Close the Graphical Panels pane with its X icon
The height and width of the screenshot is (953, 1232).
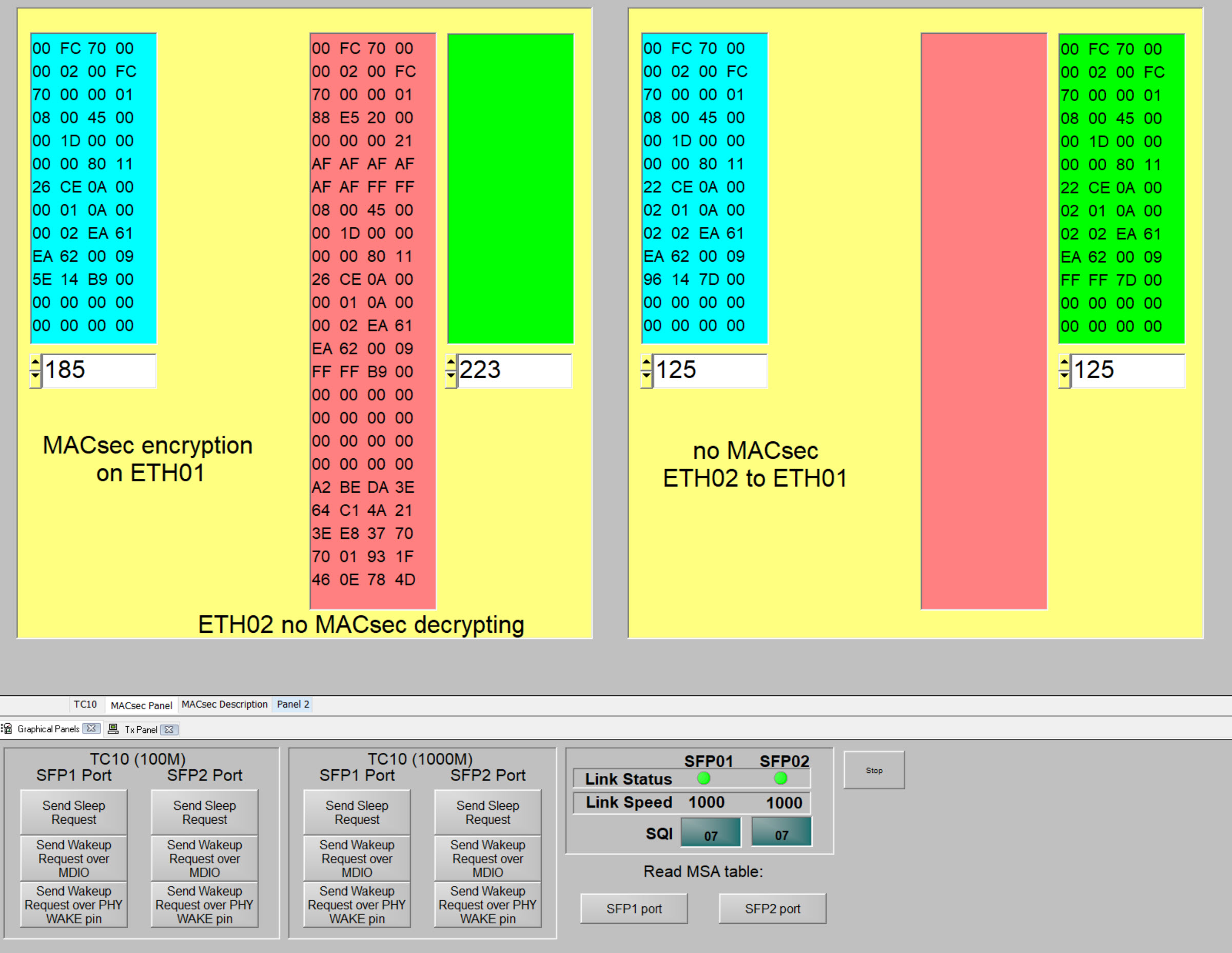pos(91,728)
